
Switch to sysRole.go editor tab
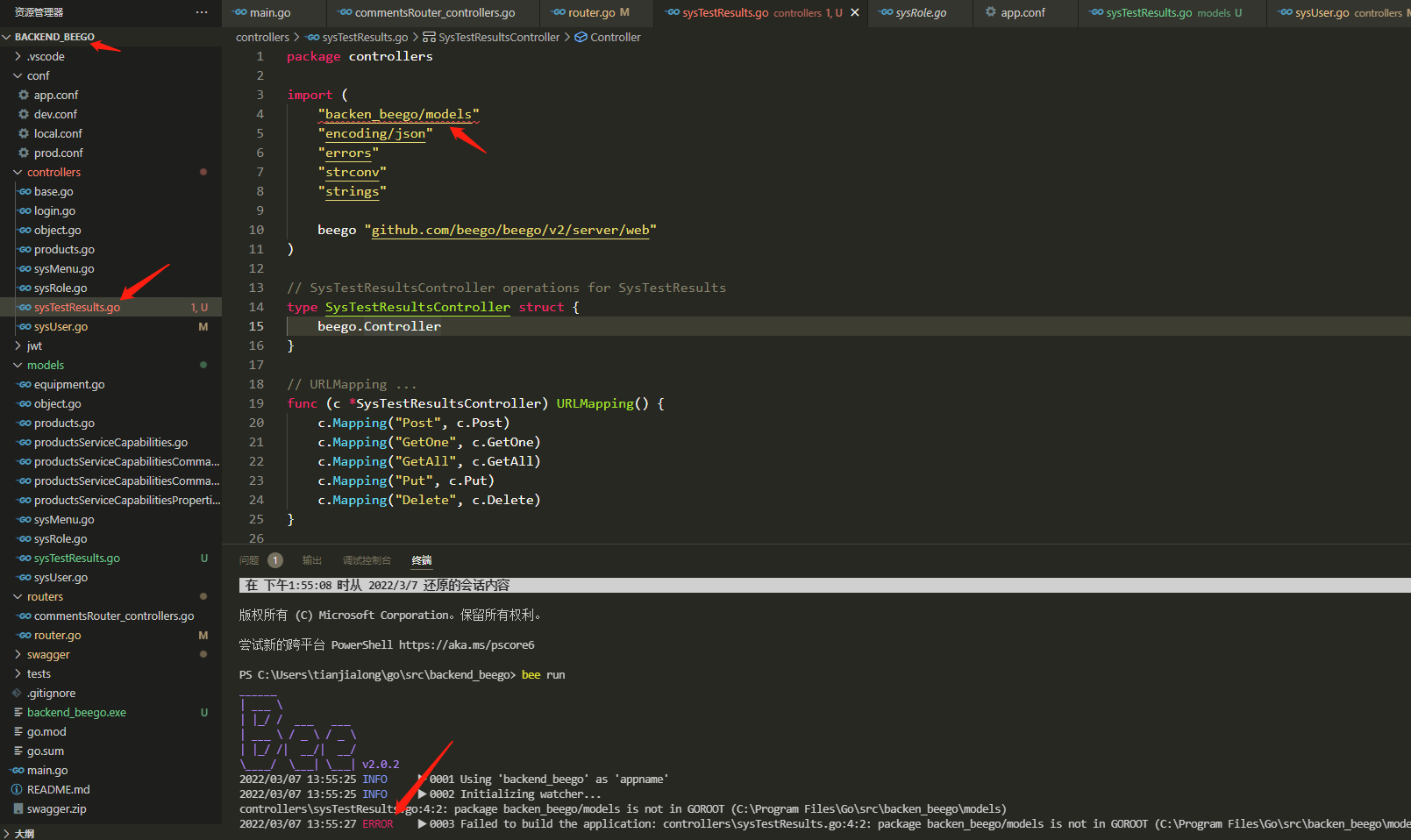(921, 12)
